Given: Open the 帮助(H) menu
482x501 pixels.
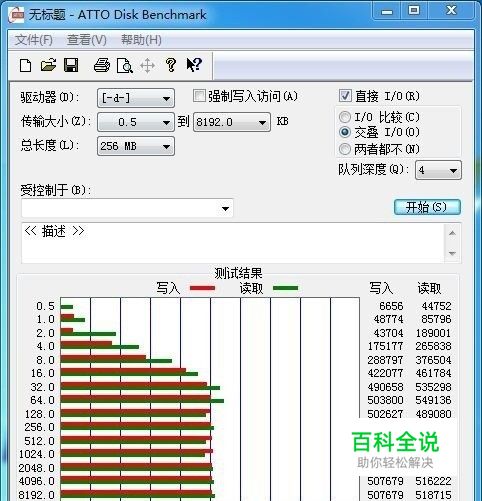Looking at the screenshot, I should (141, 40).
